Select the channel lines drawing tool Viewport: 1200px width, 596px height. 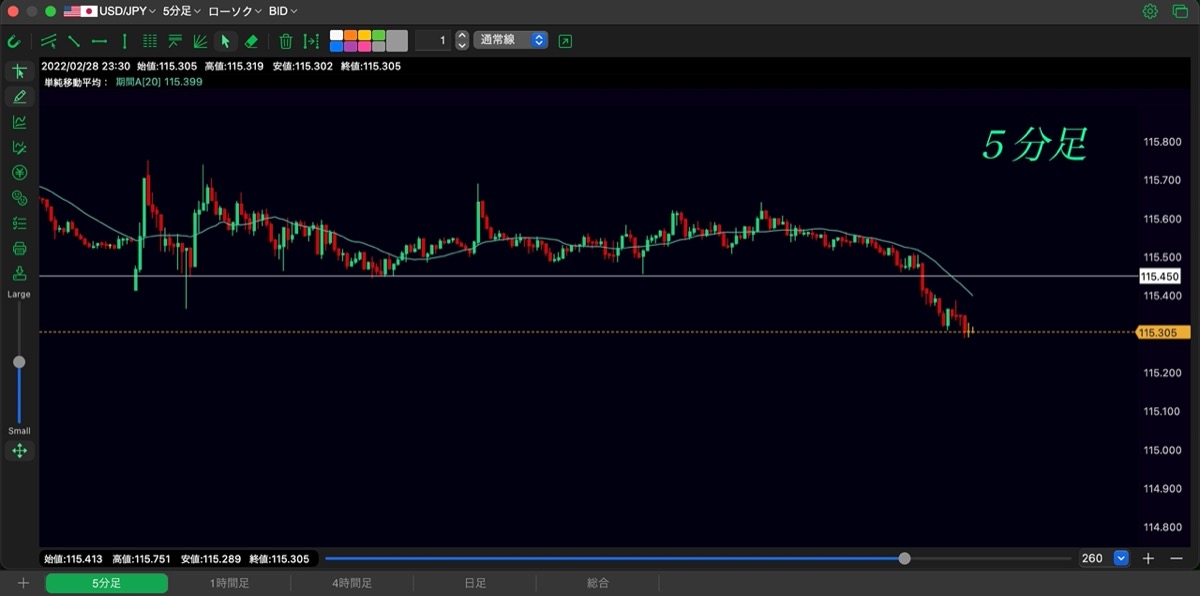tap(49, 41)
